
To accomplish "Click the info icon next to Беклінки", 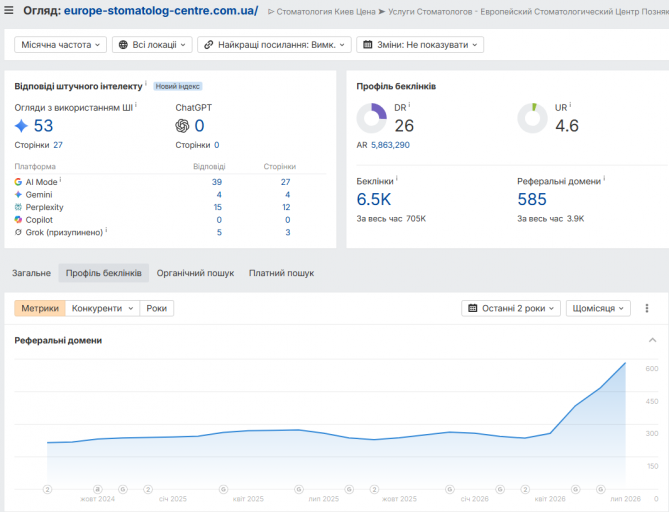I will point(396,178).
